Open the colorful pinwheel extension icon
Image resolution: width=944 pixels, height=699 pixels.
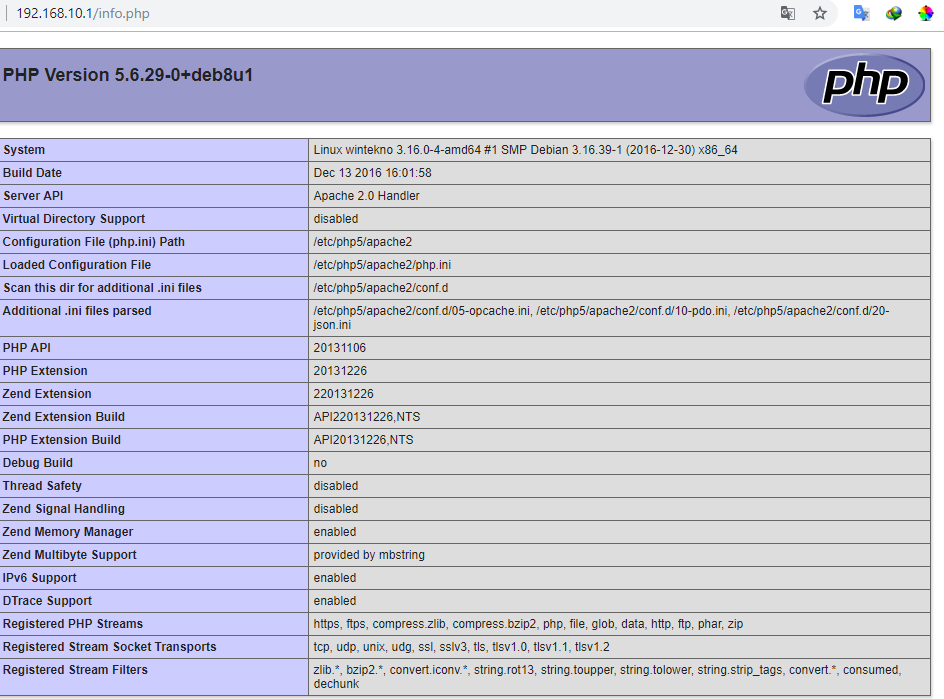926,13
